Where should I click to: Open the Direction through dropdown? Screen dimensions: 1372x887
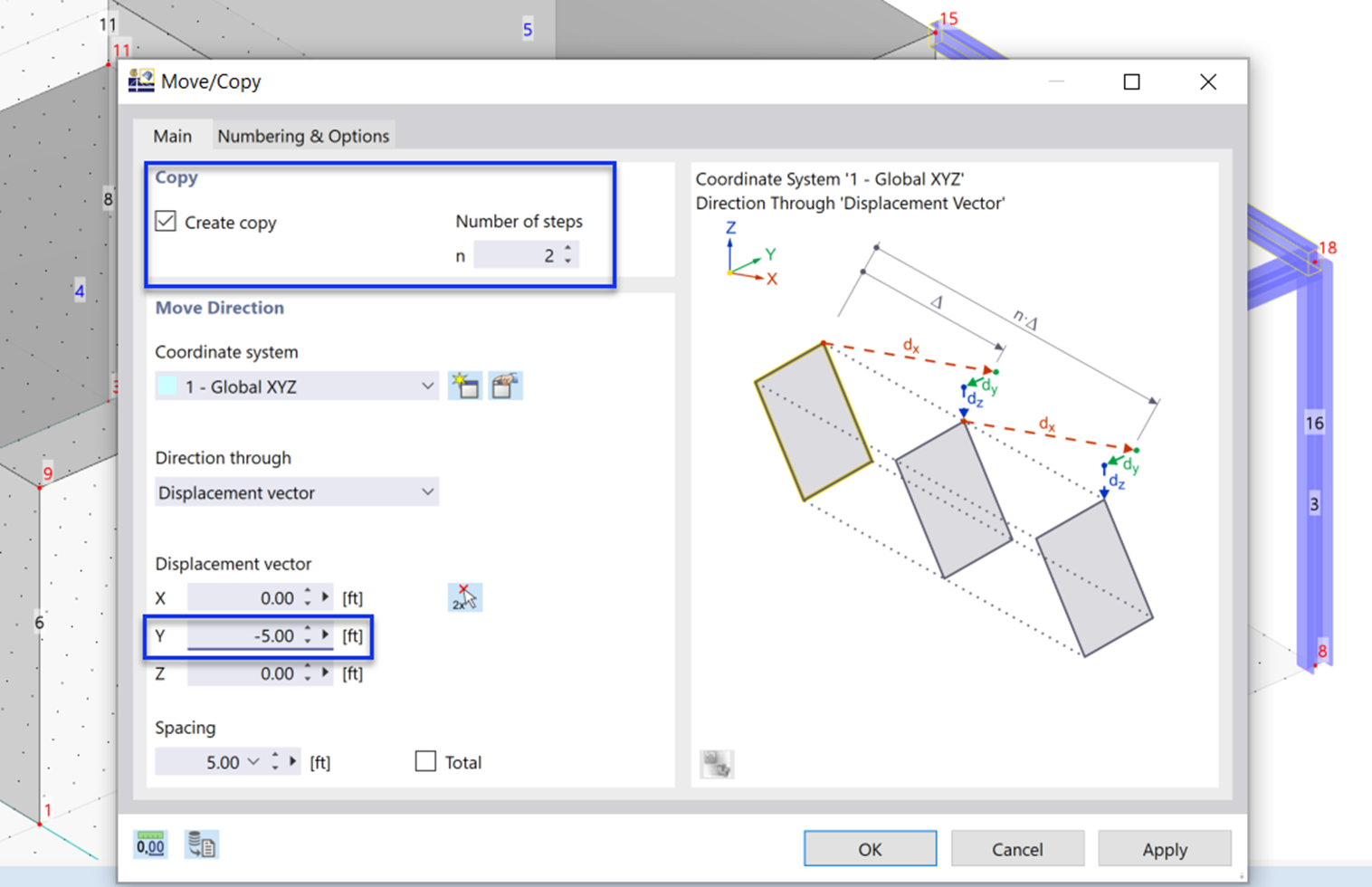click(297, 492)
